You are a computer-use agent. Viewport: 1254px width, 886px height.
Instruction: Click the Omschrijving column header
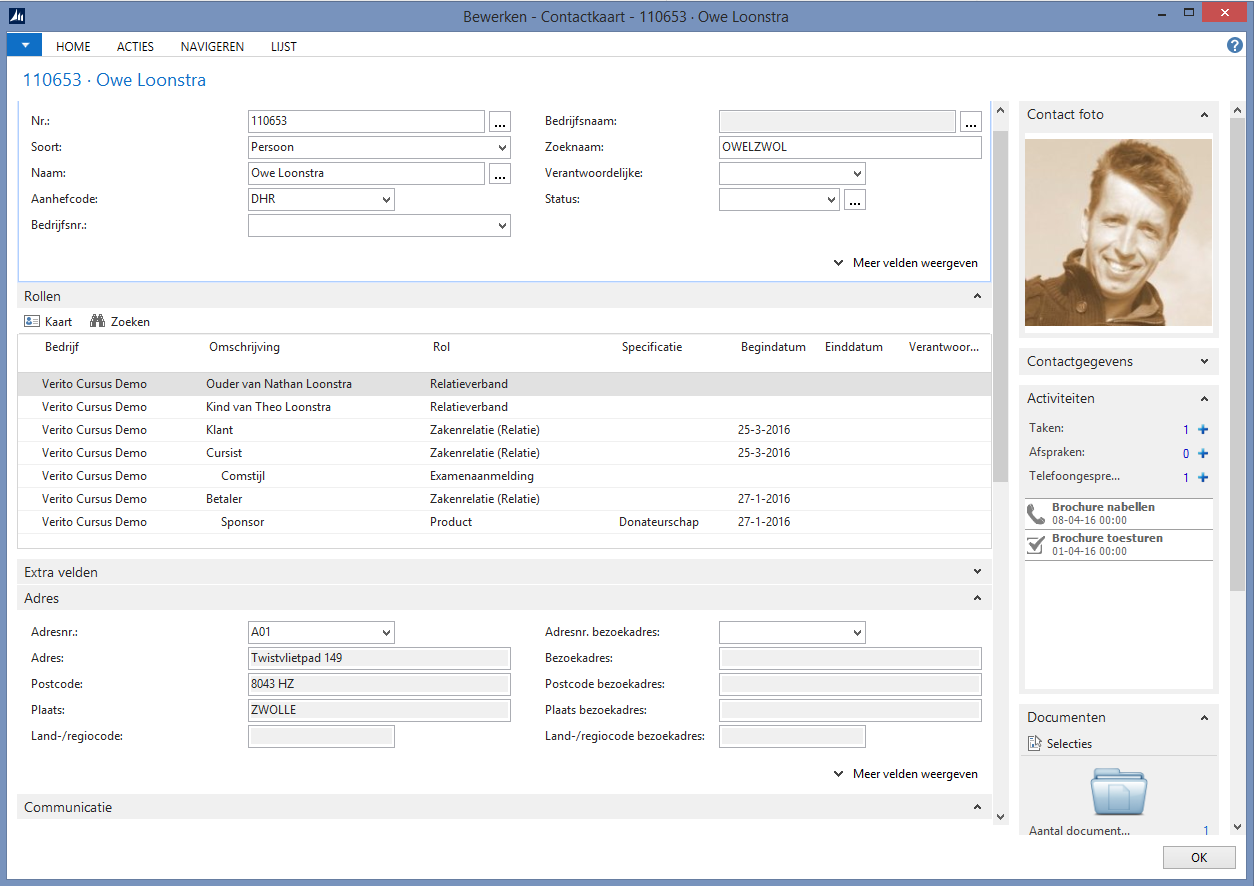244,347
